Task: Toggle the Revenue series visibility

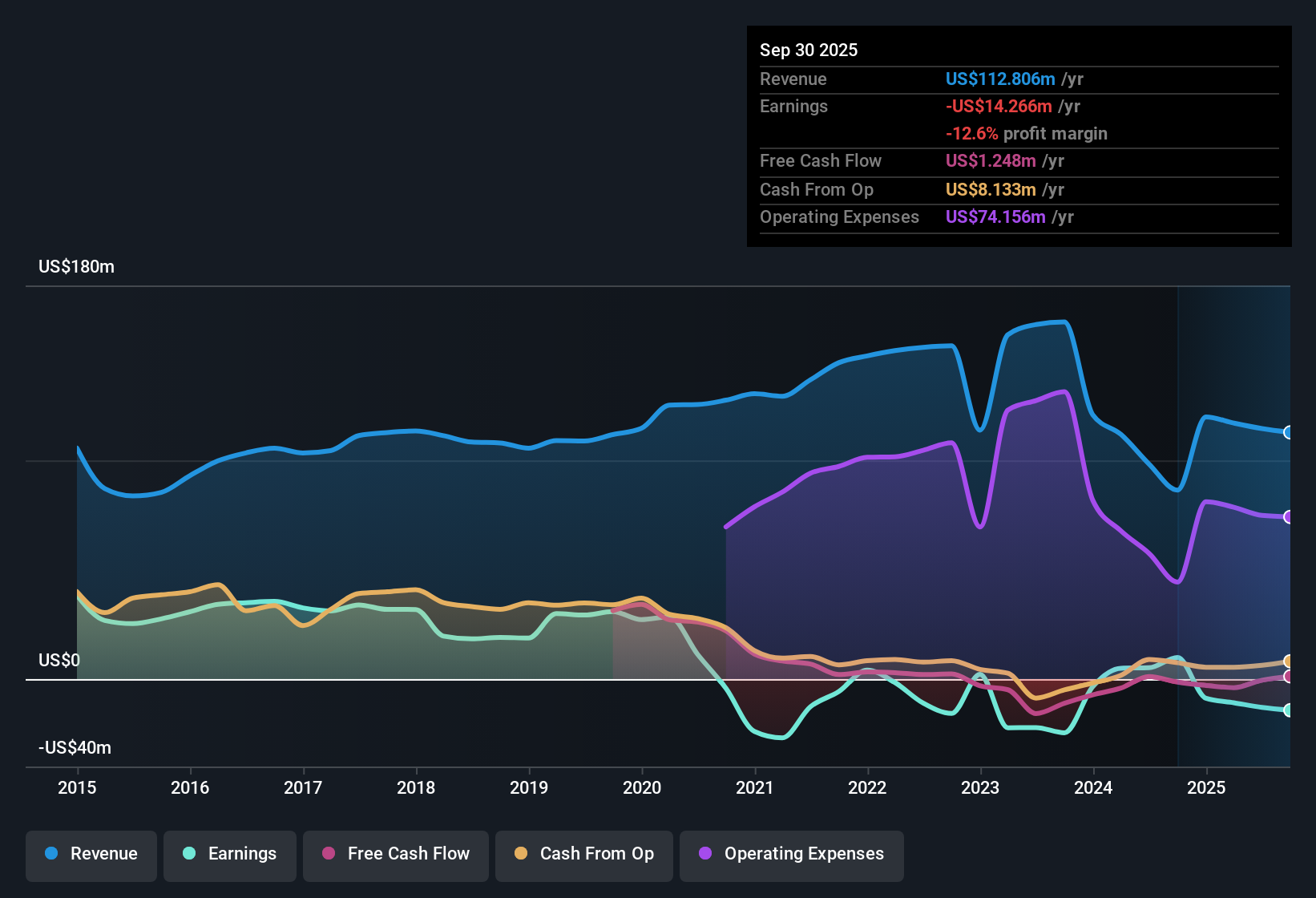Action: pos(91,854)
